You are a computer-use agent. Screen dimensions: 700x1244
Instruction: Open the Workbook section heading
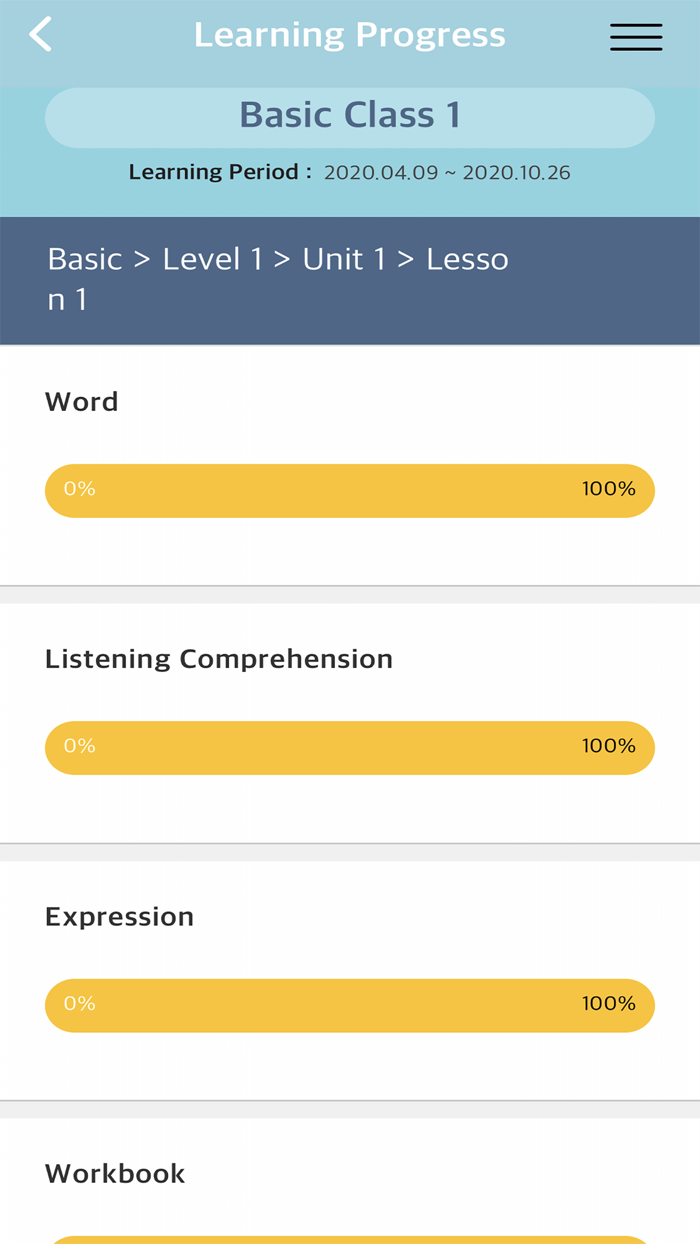click(x=115, y=1174)
